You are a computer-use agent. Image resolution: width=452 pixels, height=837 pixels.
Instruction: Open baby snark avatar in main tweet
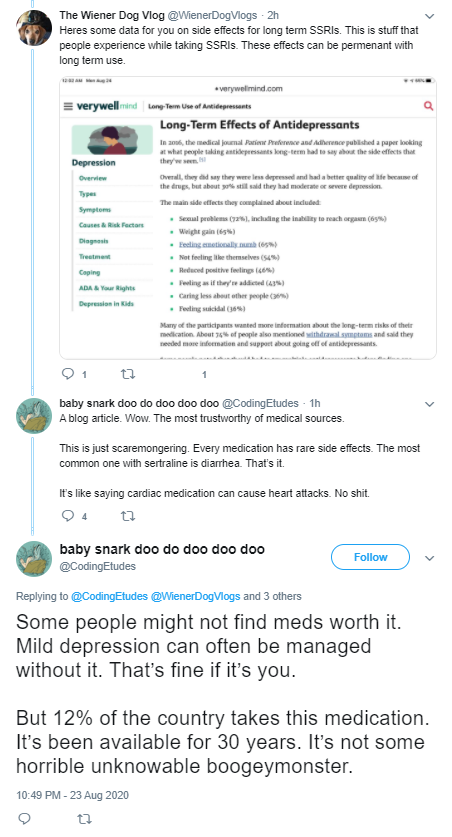(35, 558)
